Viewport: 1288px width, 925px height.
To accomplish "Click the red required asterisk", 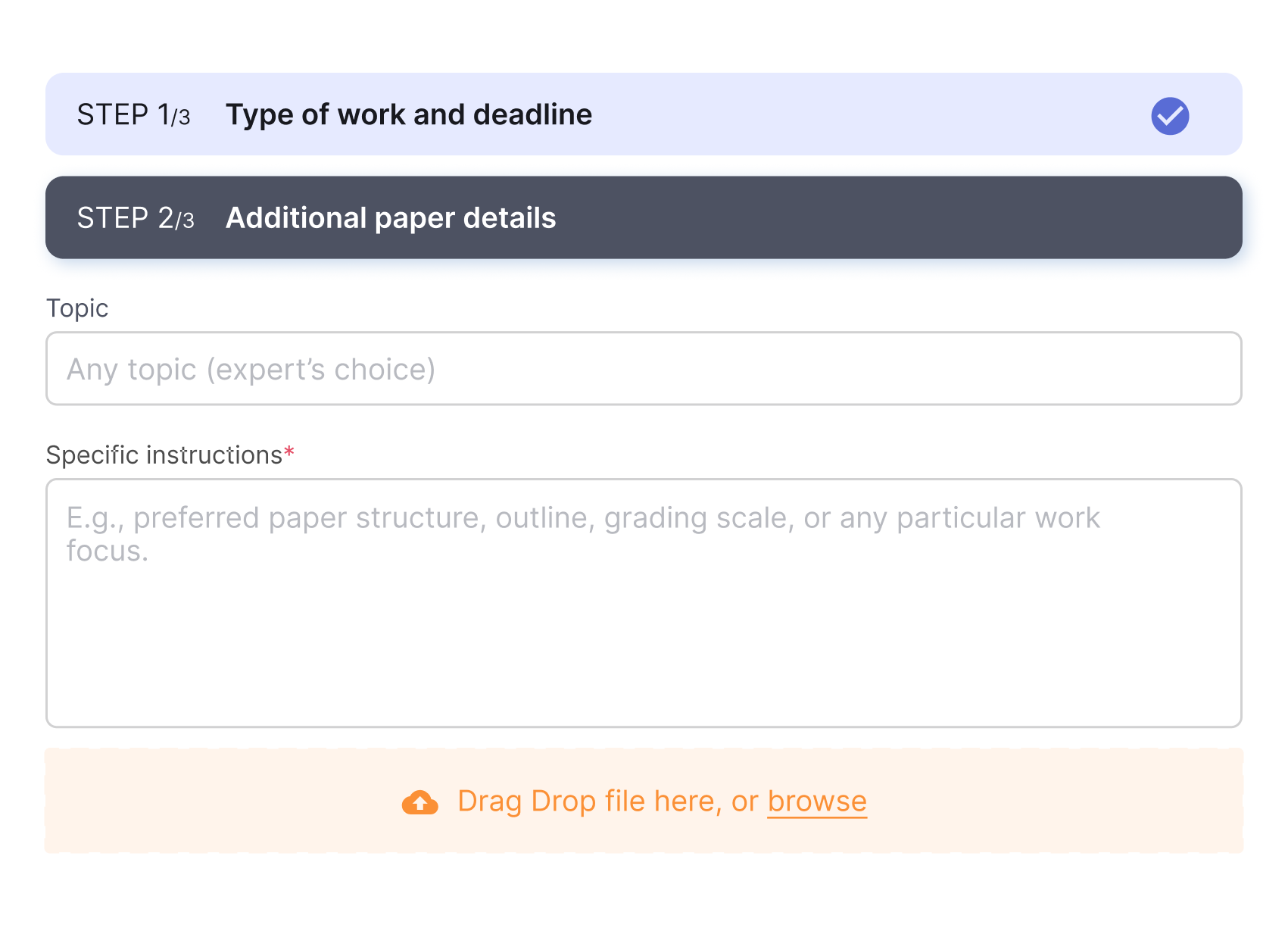I will click(x=288, y=453).
